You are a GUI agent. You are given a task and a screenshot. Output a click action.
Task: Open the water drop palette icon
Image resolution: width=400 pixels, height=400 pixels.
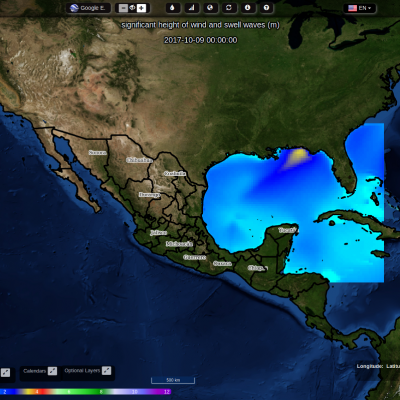(x=172, y=8)
